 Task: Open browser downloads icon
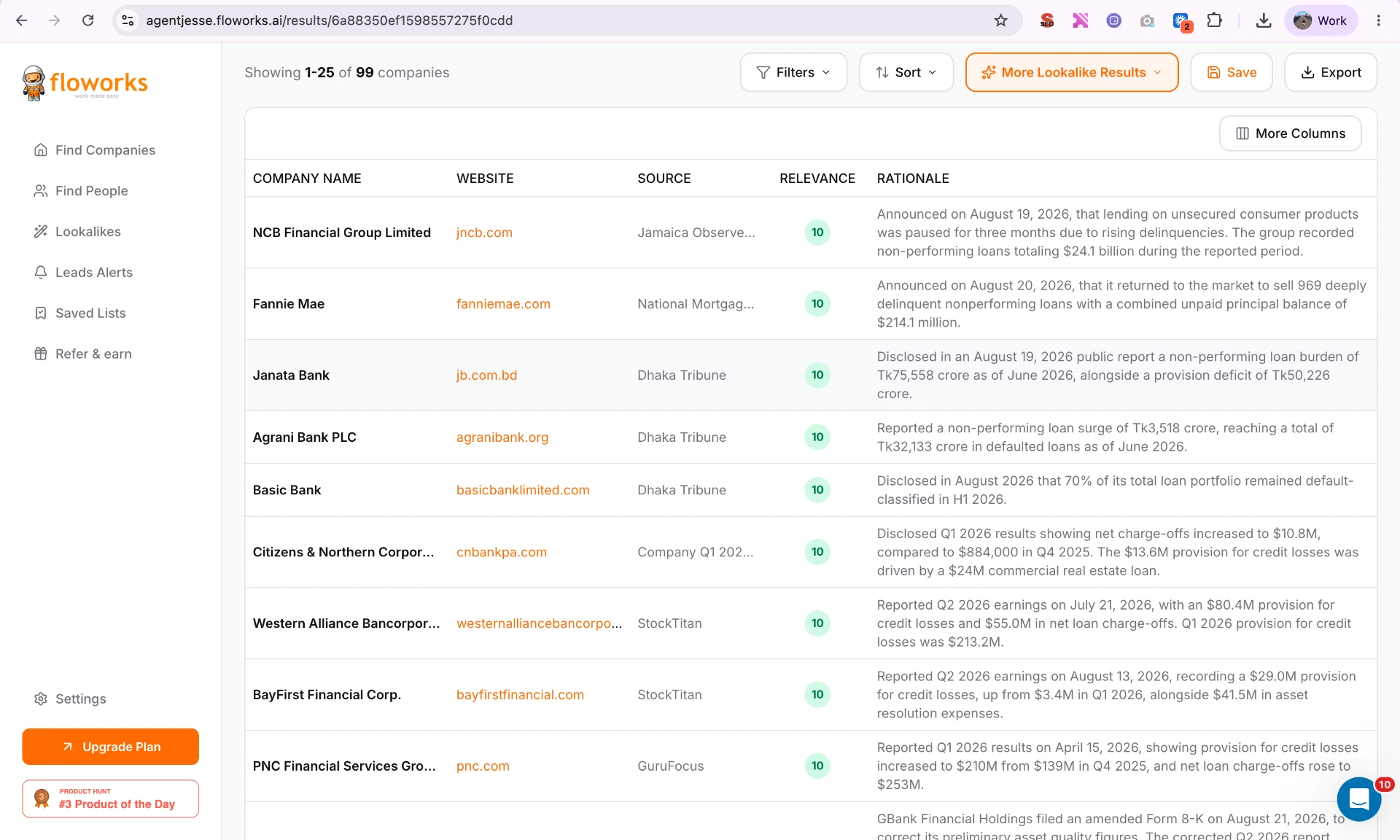[1264, 20]
